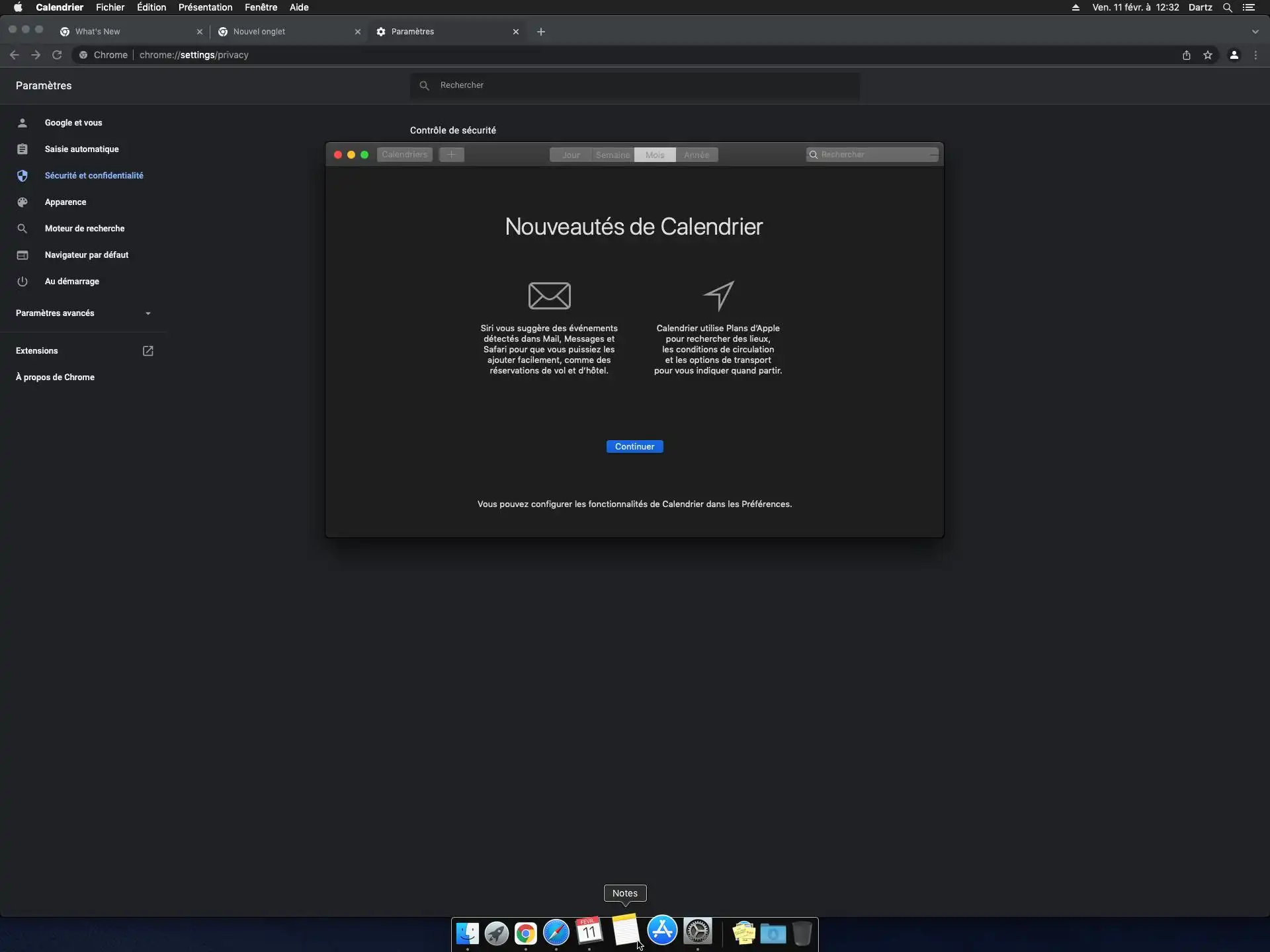Open Chrome three-dot menu
The width and height of the screenshot is (1270, 952).
coord(1255,55)
